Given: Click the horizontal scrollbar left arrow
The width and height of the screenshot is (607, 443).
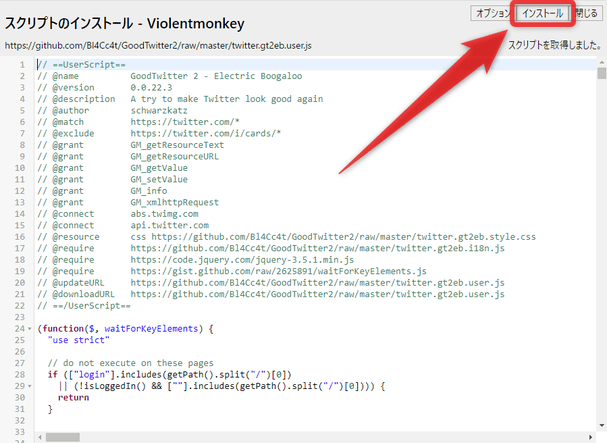Looking at the screenshot, I should coord(40,437).
